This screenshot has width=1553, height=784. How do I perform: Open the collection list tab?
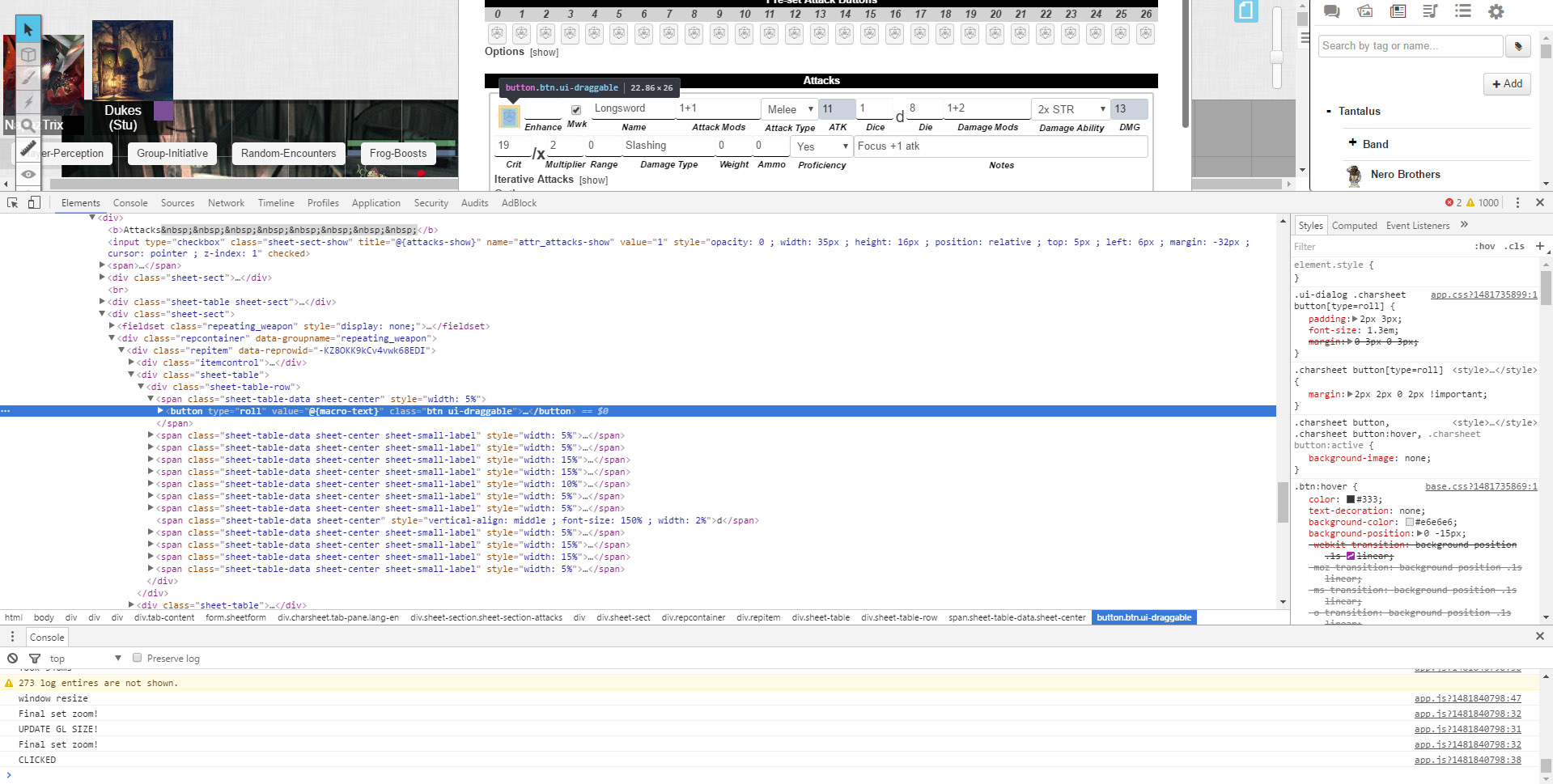1462,11
